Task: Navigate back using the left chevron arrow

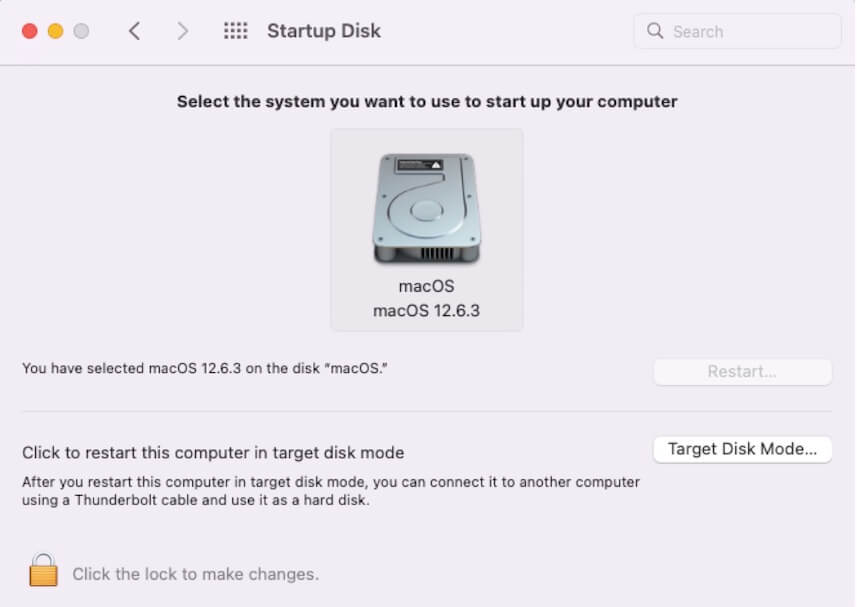Action: (135, 30)
